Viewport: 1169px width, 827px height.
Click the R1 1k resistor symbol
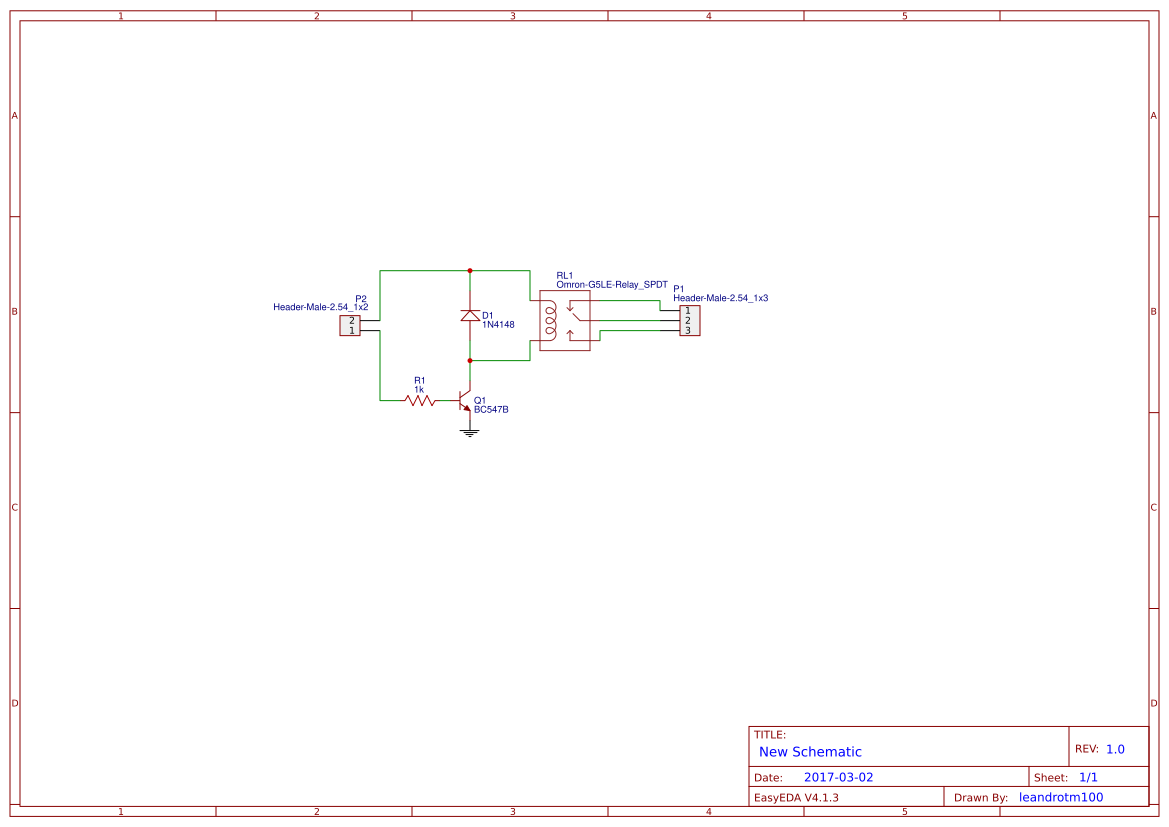pos(420,400)
